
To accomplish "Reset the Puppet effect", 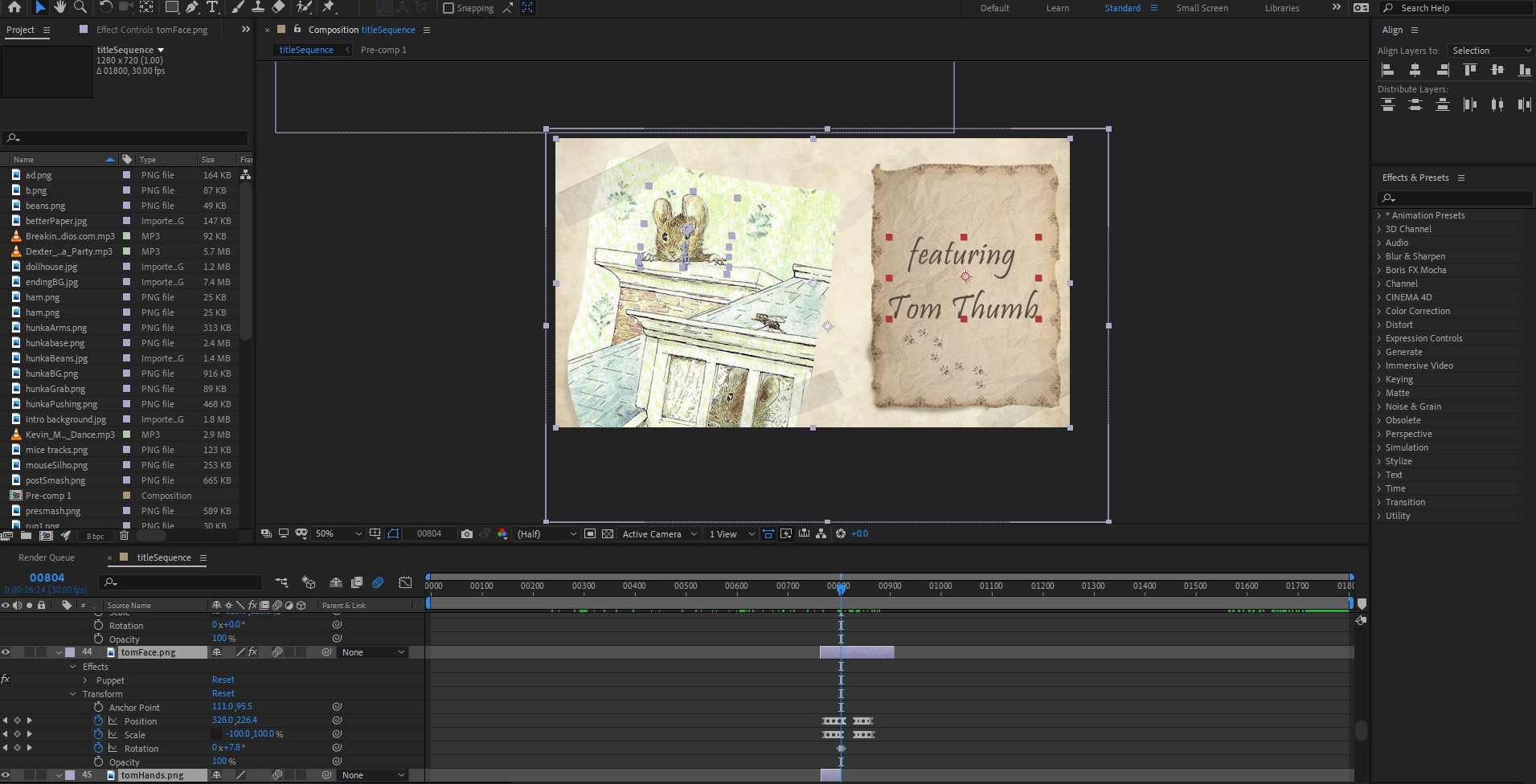I will coord(223,680).
